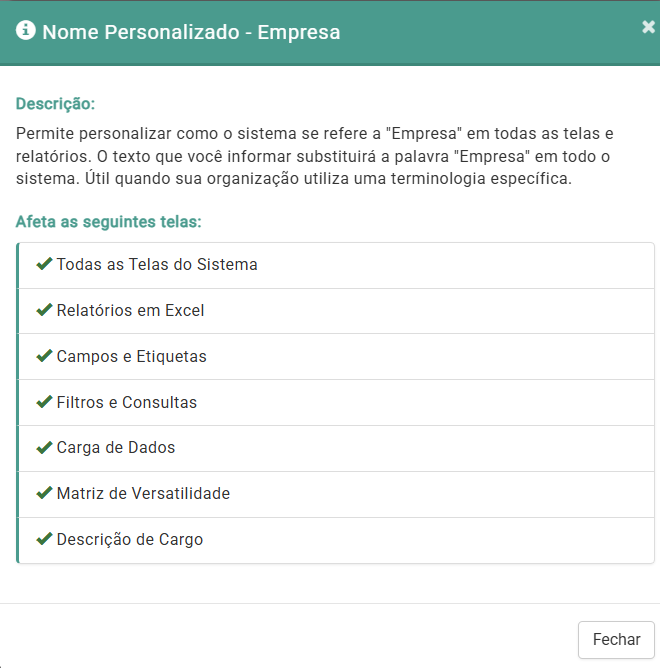Screen dimensions: 660x668
Task: Select the Filtros e Consultas entry
Action: point(127,403)
